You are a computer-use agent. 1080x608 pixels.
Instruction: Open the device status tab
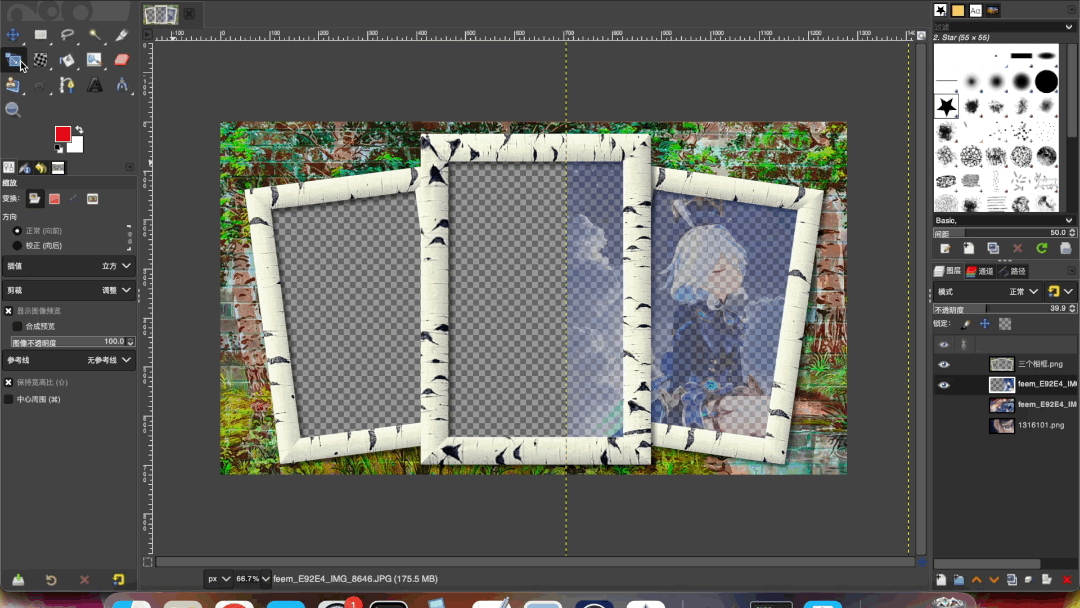pos(25,167)
